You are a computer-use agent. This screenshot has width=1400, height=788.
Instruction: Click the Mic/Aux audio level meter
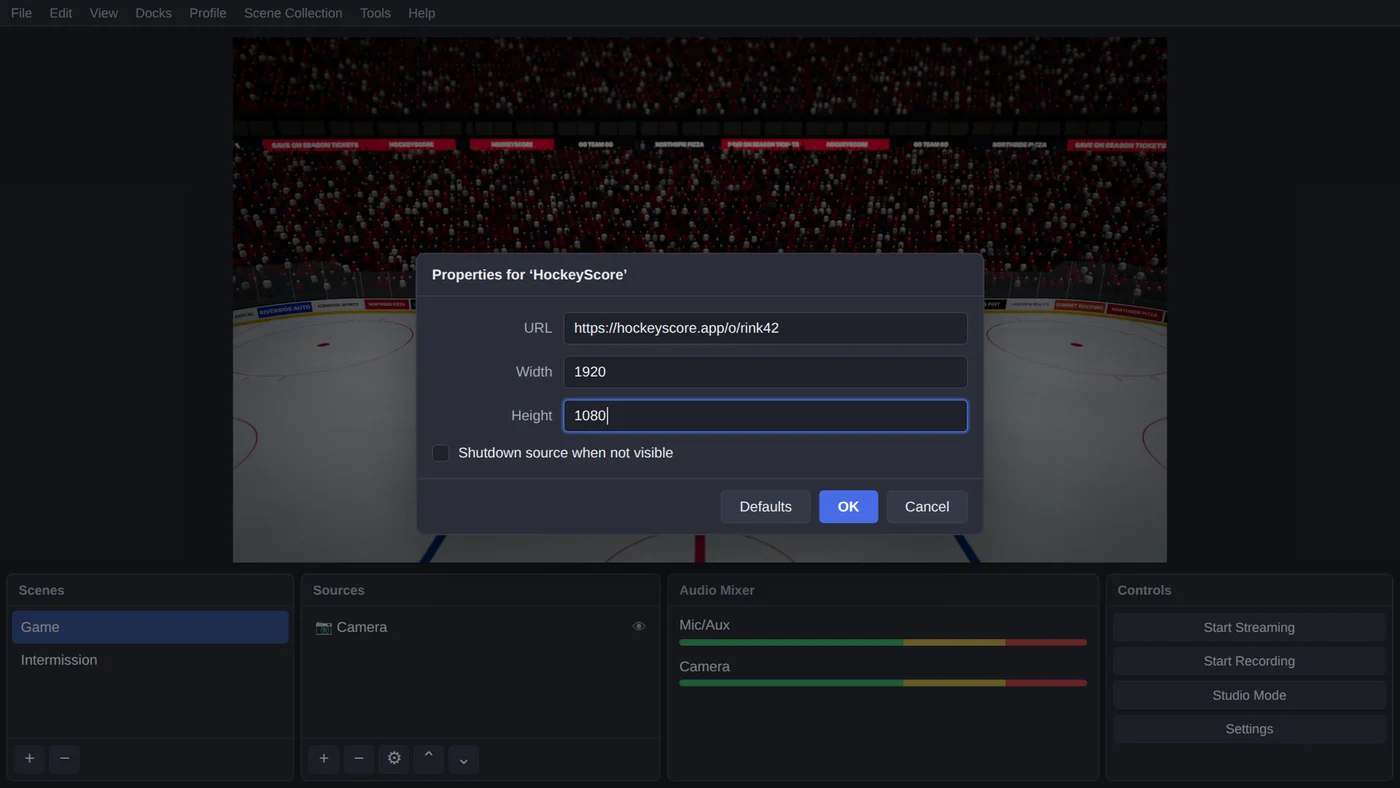point(883,642)
